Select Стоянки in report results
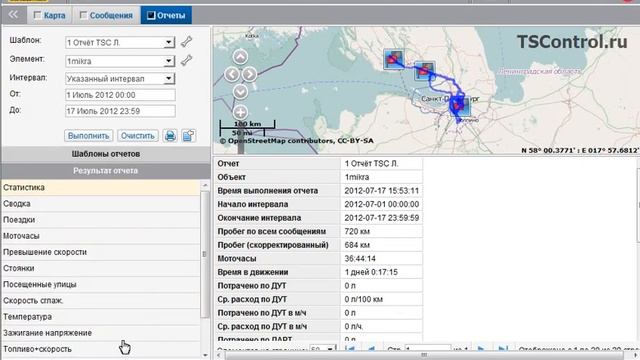Image resolution: width=640 pixels, height=360 pixels. 101,268
